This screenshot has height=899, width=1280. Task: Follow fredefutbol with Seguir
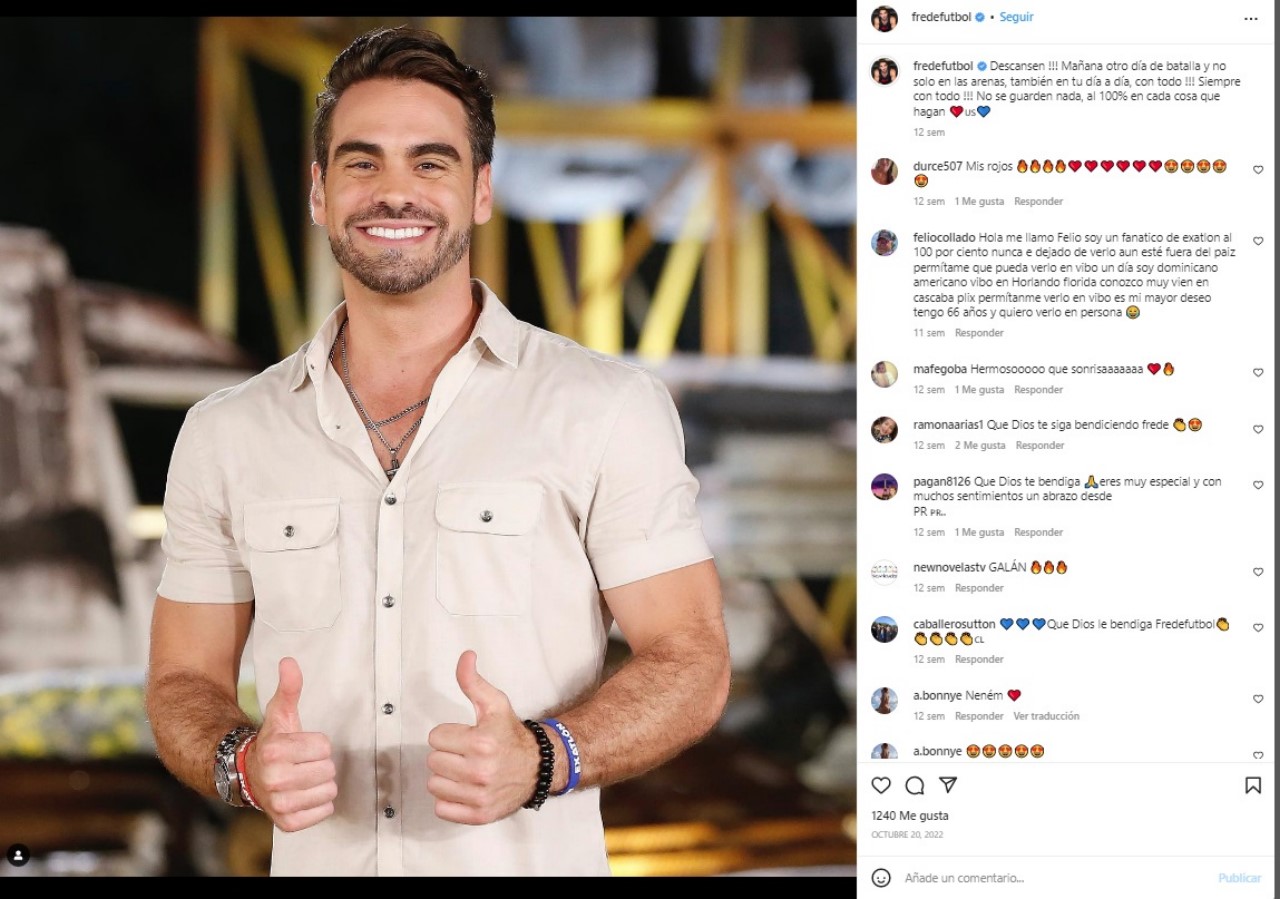click(1017, 17)
